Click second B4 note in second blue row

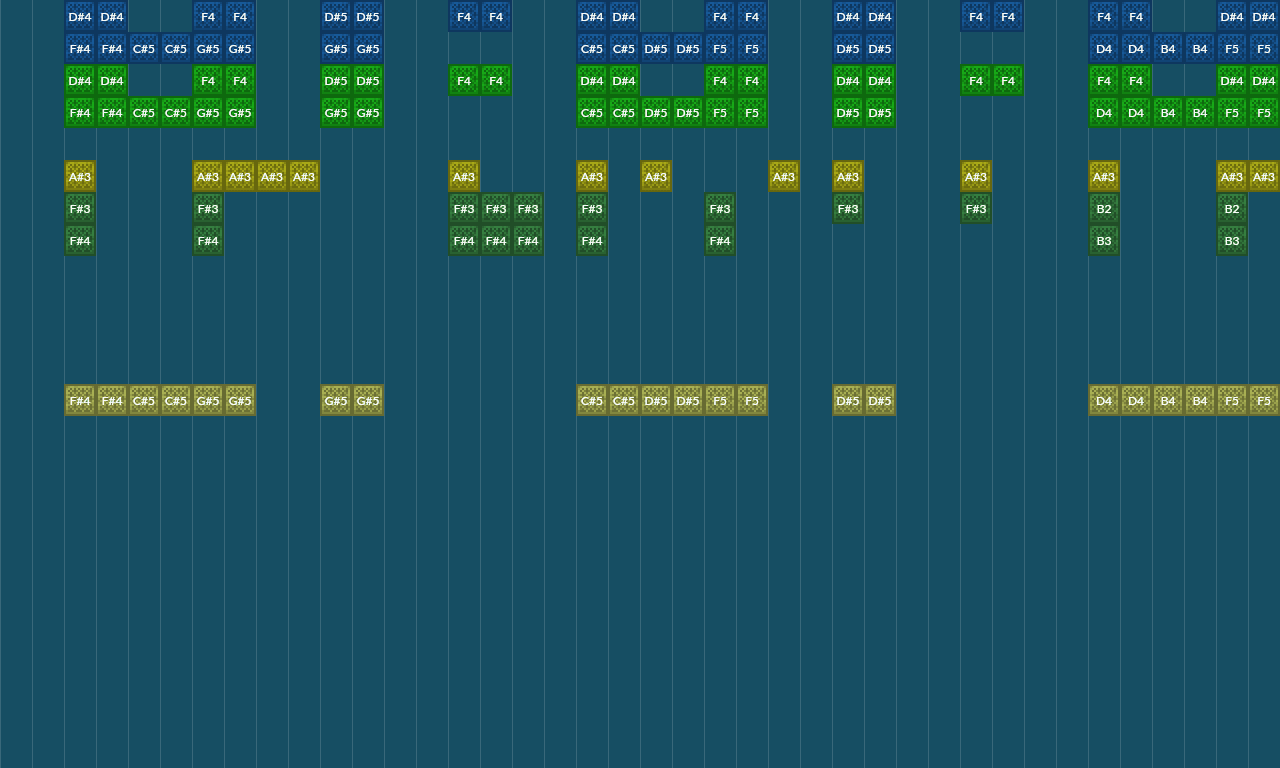[1200, 49]
